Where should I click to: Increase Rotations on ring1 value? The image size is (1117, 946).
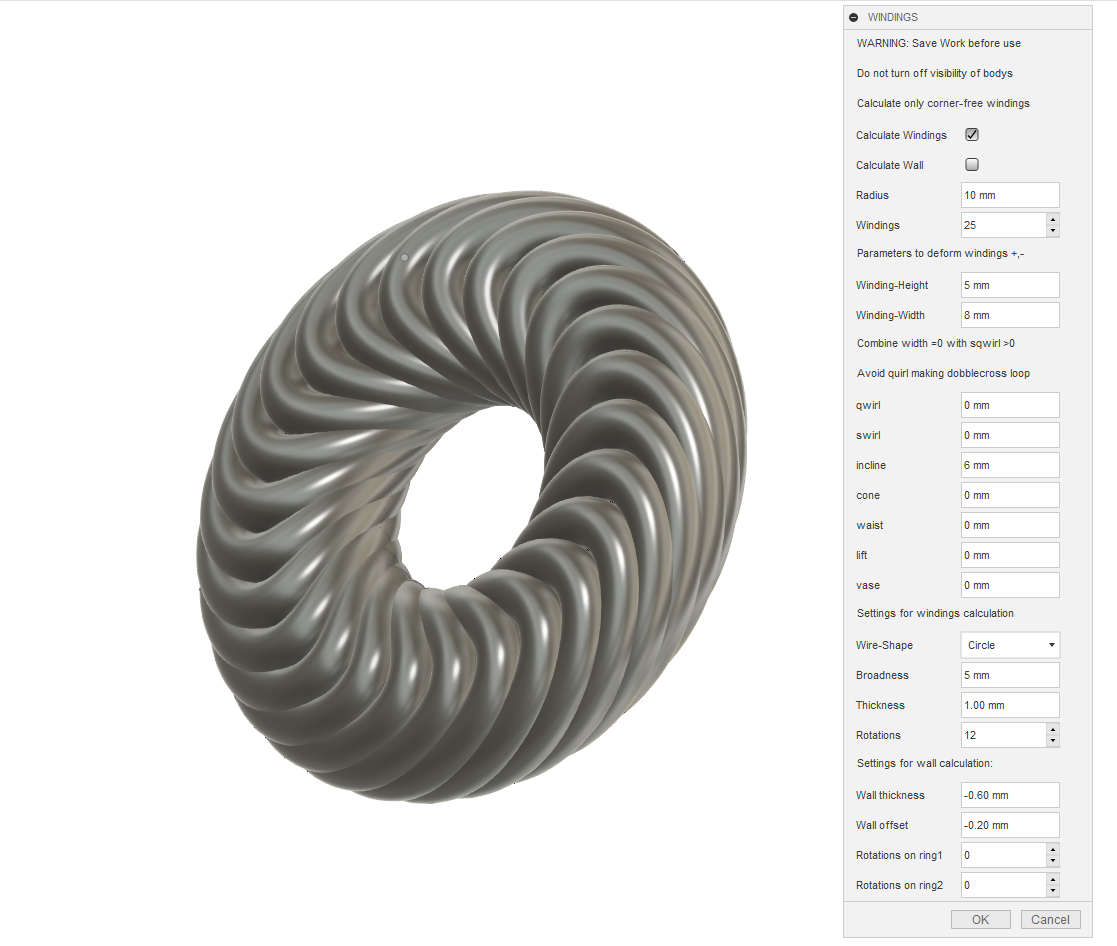pos(1053,849)
